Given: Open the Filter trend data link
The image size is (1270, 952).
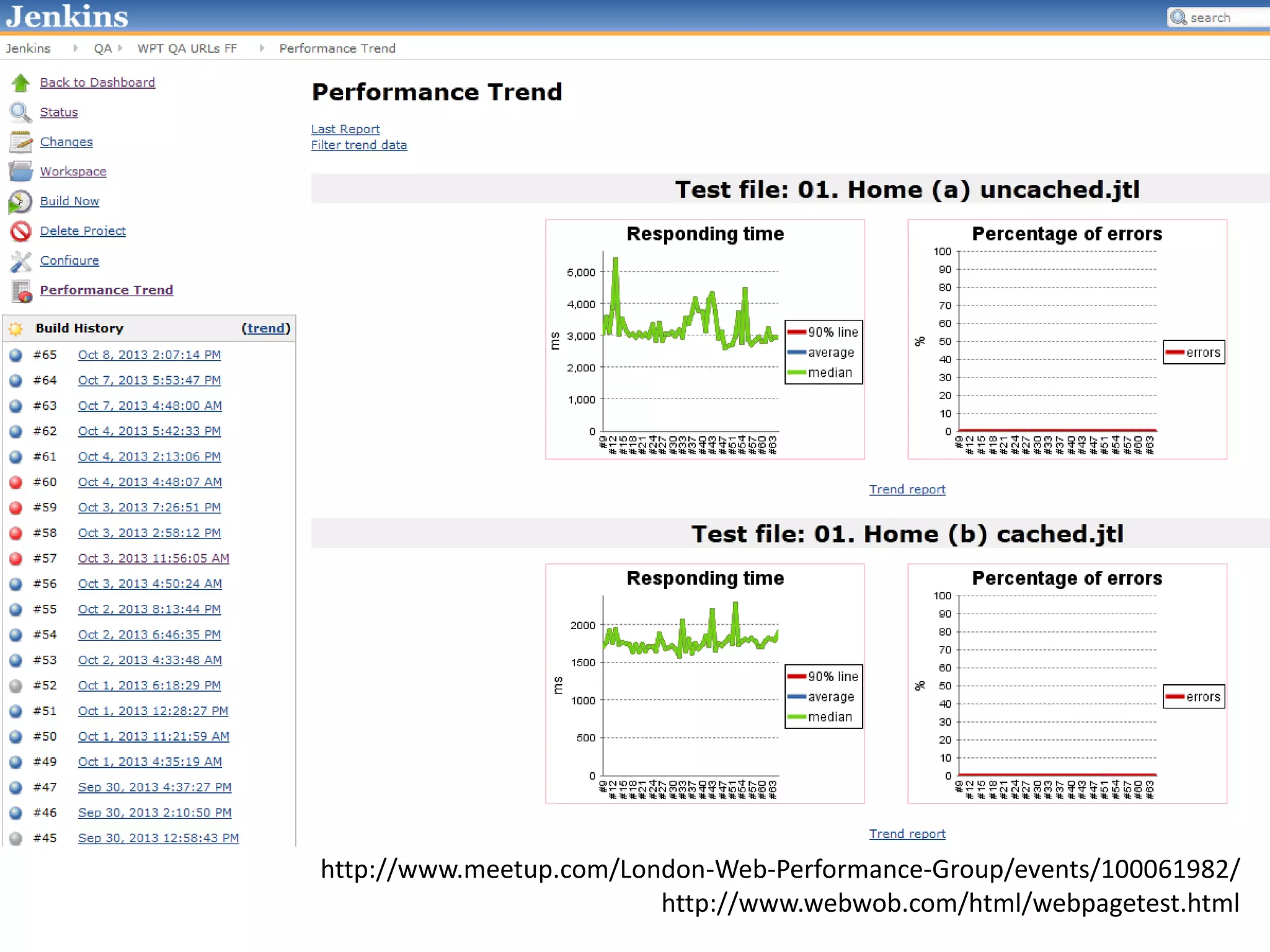Looking at the screenshot, I should click(x=359, y=145).
